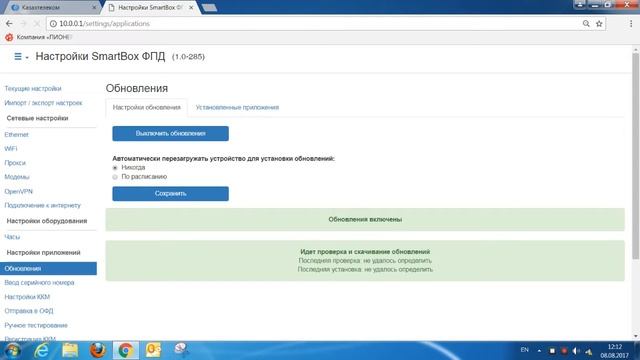The image size is (640, 360).
Task: Click the volume icon in the system tray
Action: [576, 351]
